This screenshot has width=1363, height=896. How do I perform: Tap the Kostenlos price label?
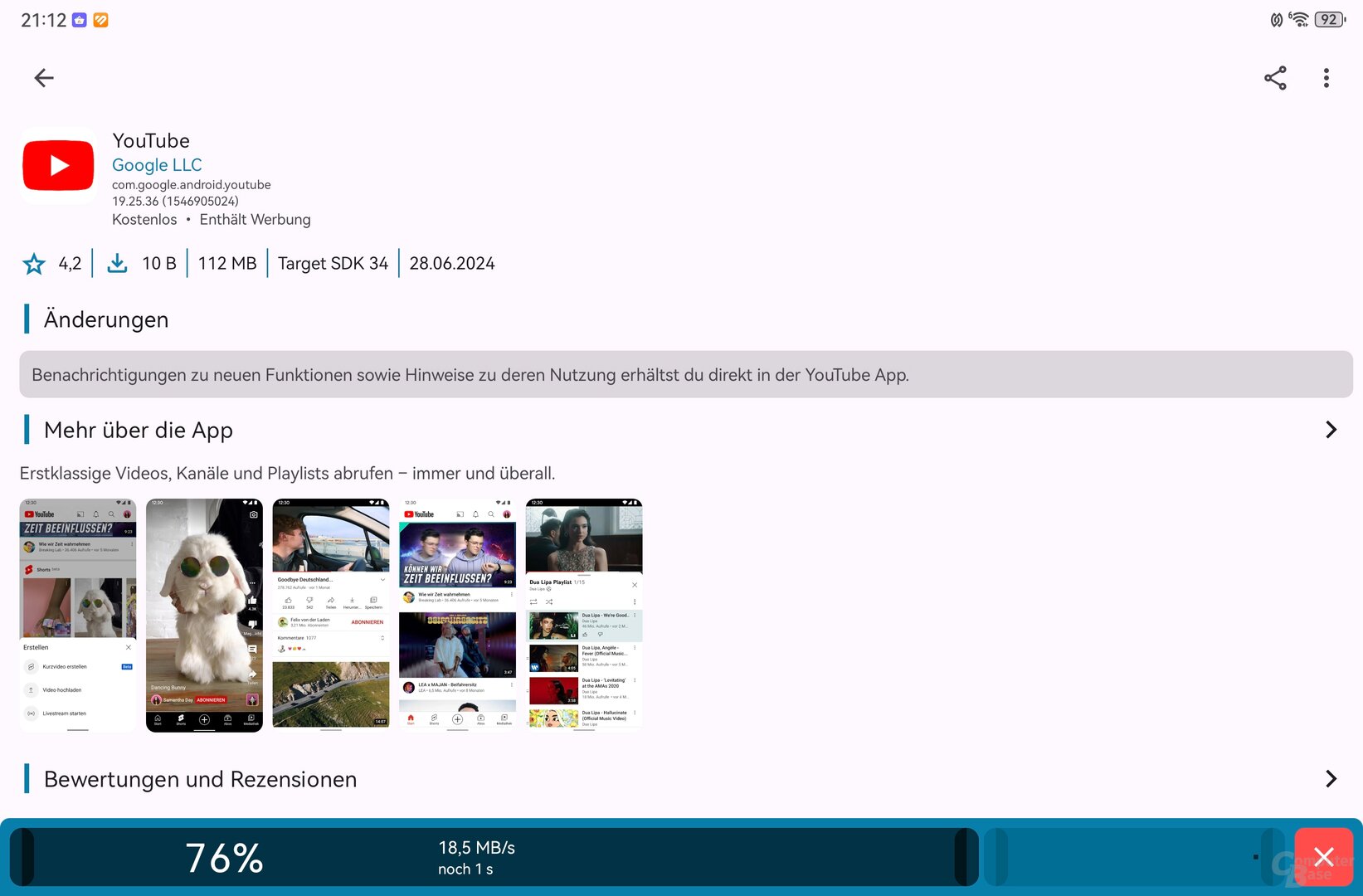pos(144,220)
